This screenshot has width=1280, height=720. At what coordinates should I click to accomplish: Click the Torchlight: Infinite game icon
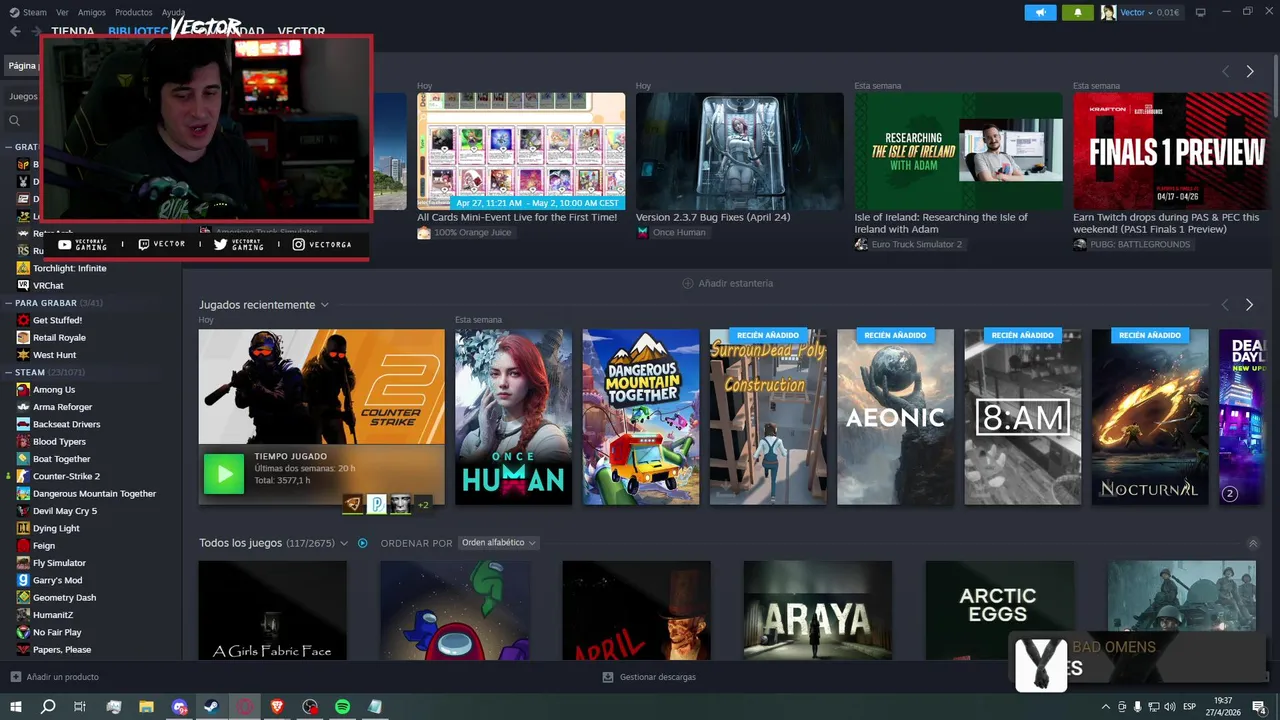pos(23,268)
